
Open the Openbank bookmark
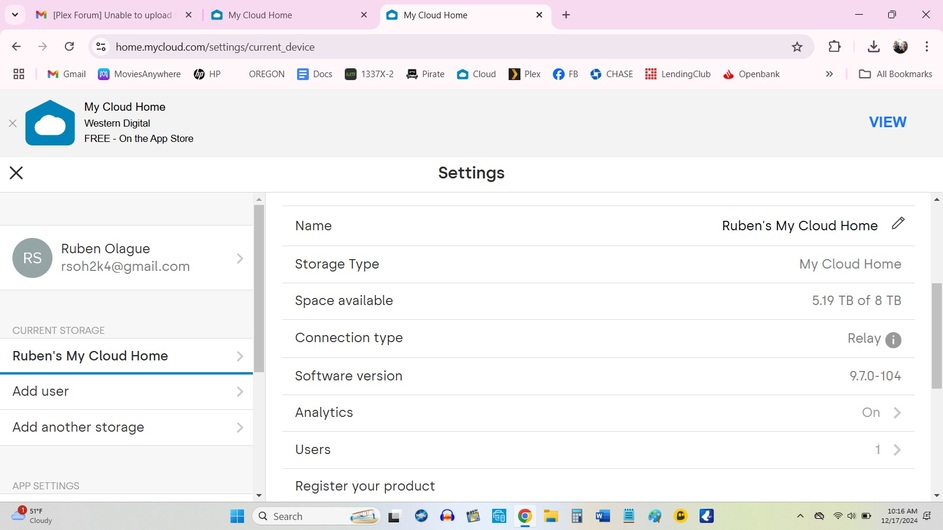(x=751, y=74)
